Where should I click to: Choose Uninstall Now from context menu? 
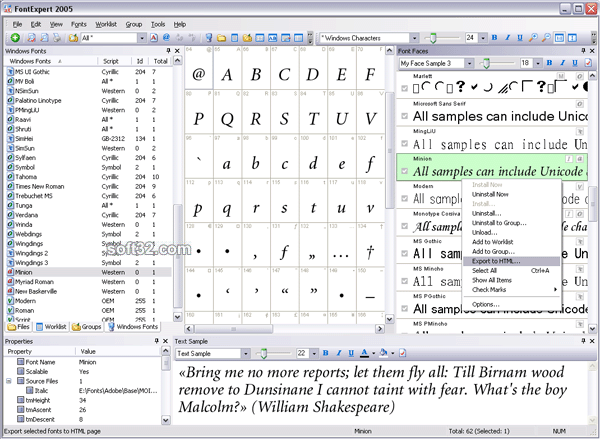511,194
